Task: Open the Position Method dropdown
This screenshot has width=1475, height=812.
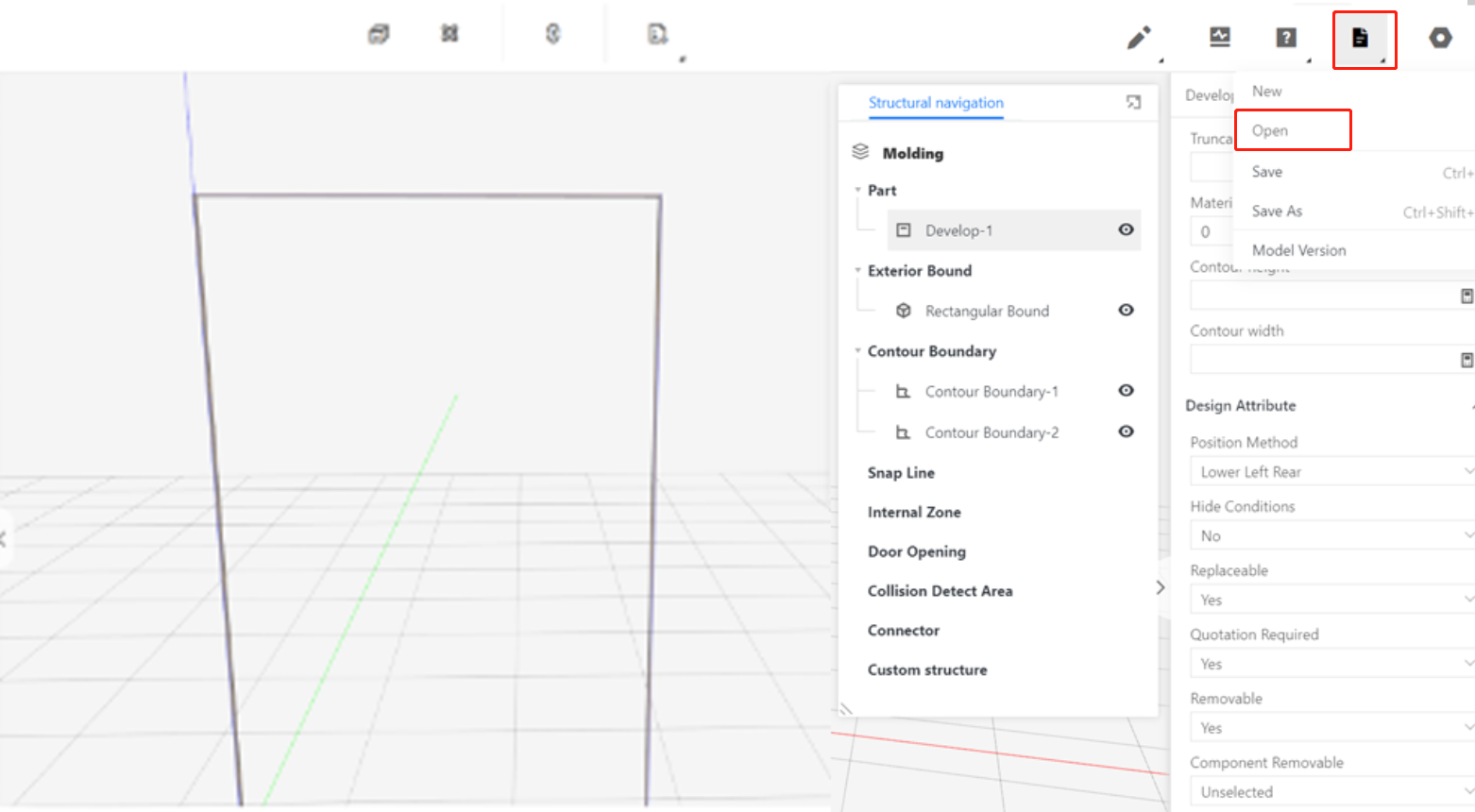Action: click(1331, 471)
